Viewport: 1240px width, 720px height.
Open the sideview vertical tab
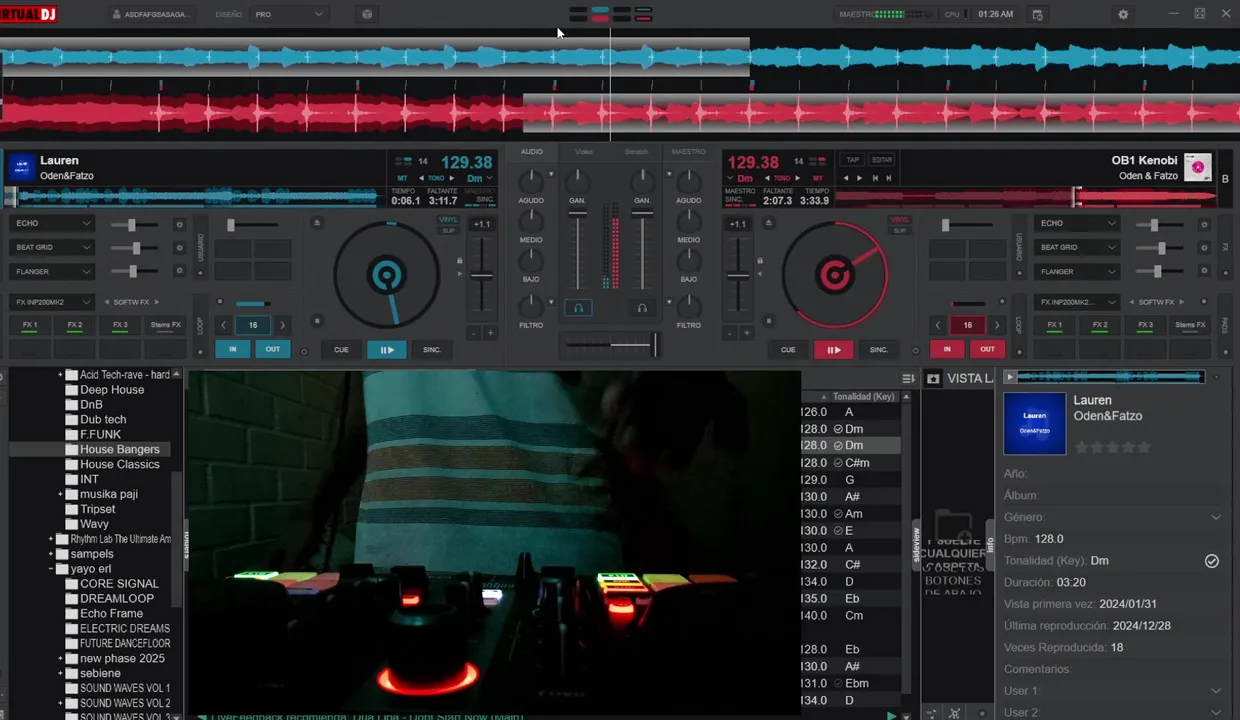tap(915, 547)
